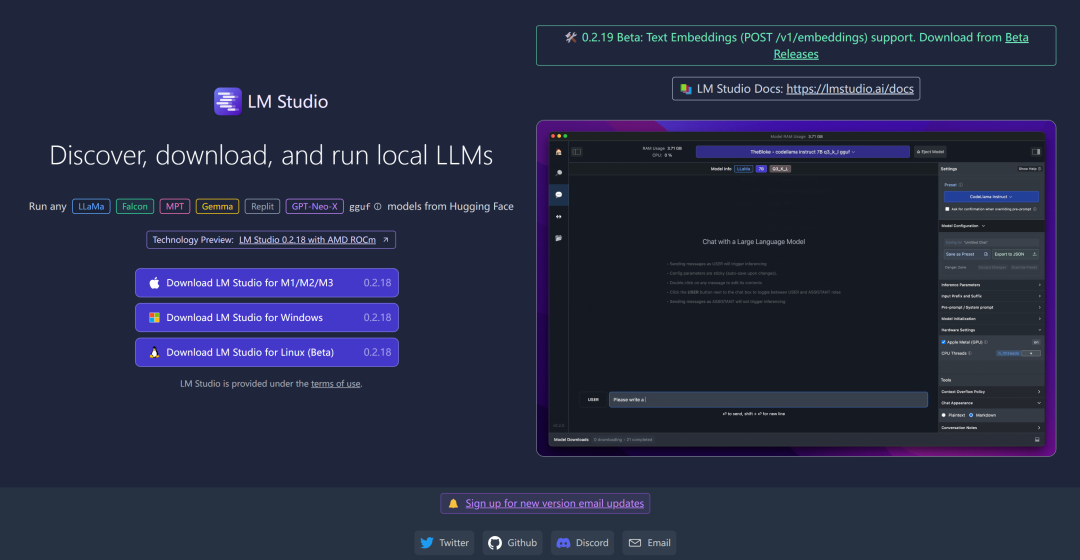Image resolution: width=1080 pixels, height=560 pixels.
Task: Click Model Downloads in preview status bar
Action: pyautogui.click(x=571, y=439)
